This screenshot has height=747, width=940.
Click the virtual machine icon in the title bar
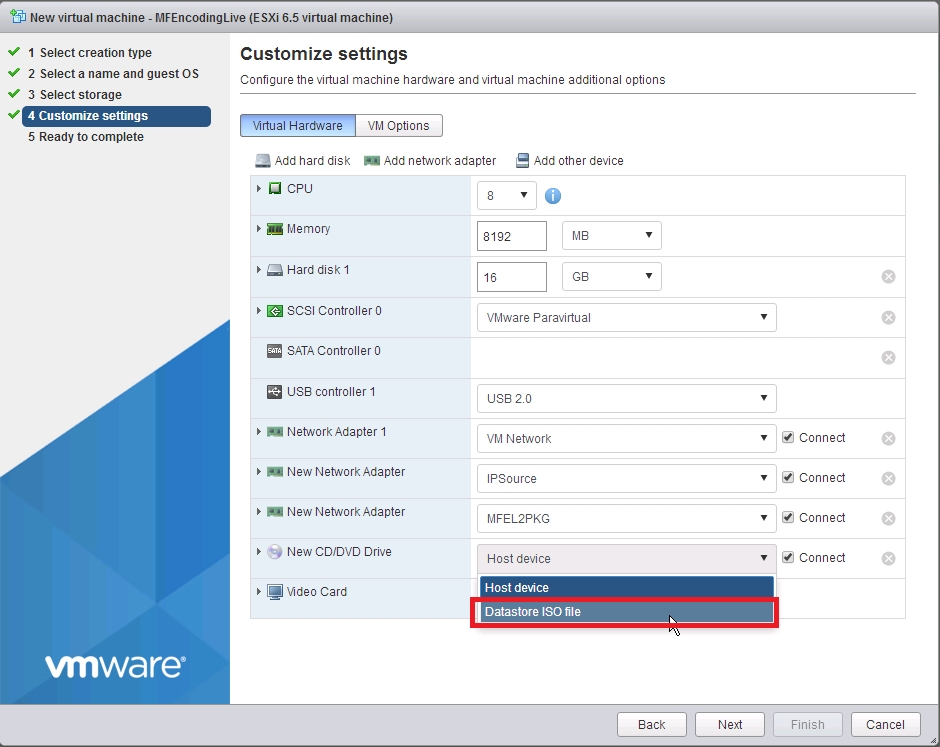[18, 16]
